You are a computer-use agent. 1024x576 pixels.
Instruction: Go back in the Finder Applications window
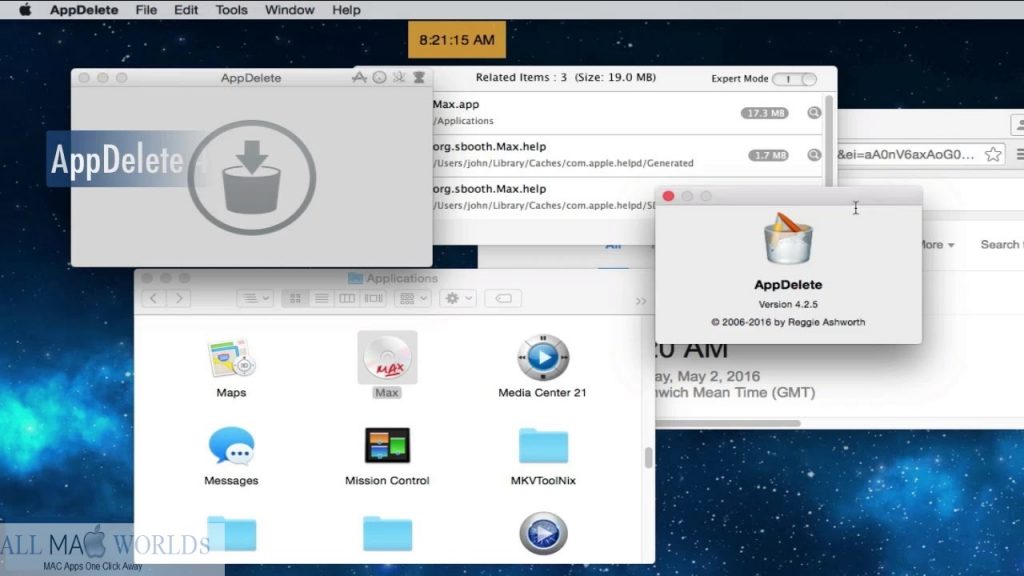click(x=153, y=298)
